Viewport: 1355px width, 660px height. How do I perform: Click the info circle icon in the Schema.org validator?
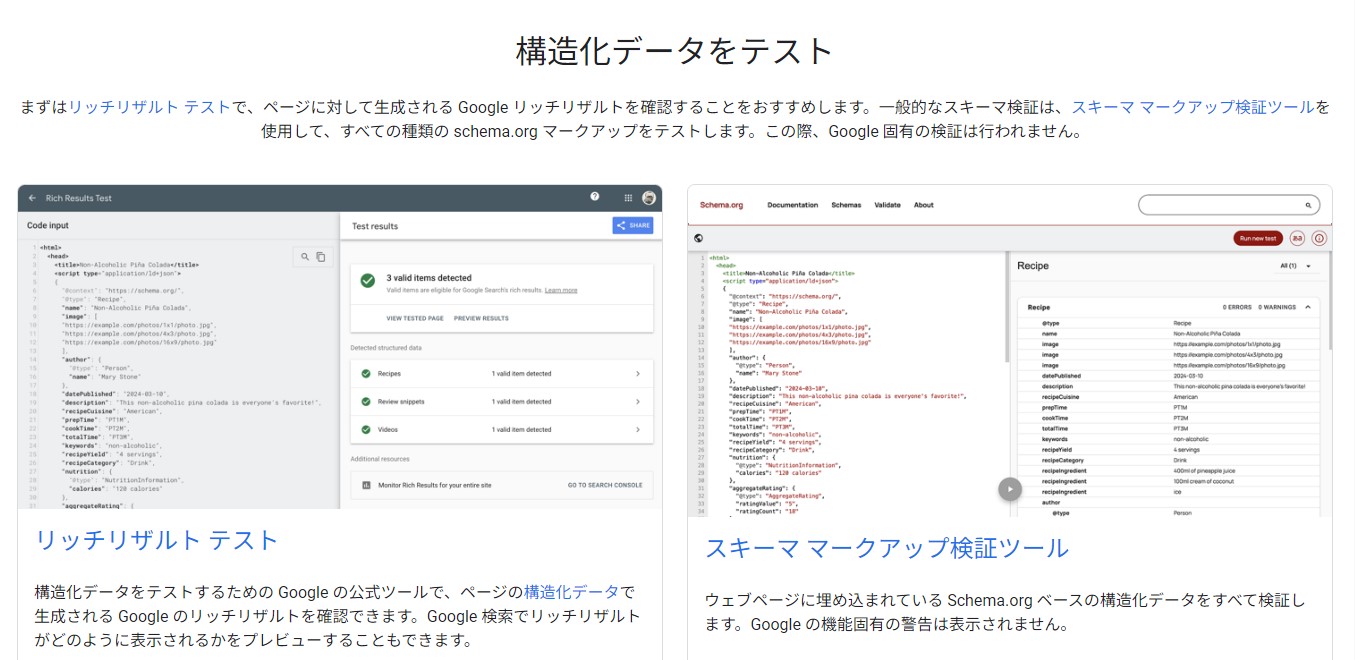tap(1319, 238)
